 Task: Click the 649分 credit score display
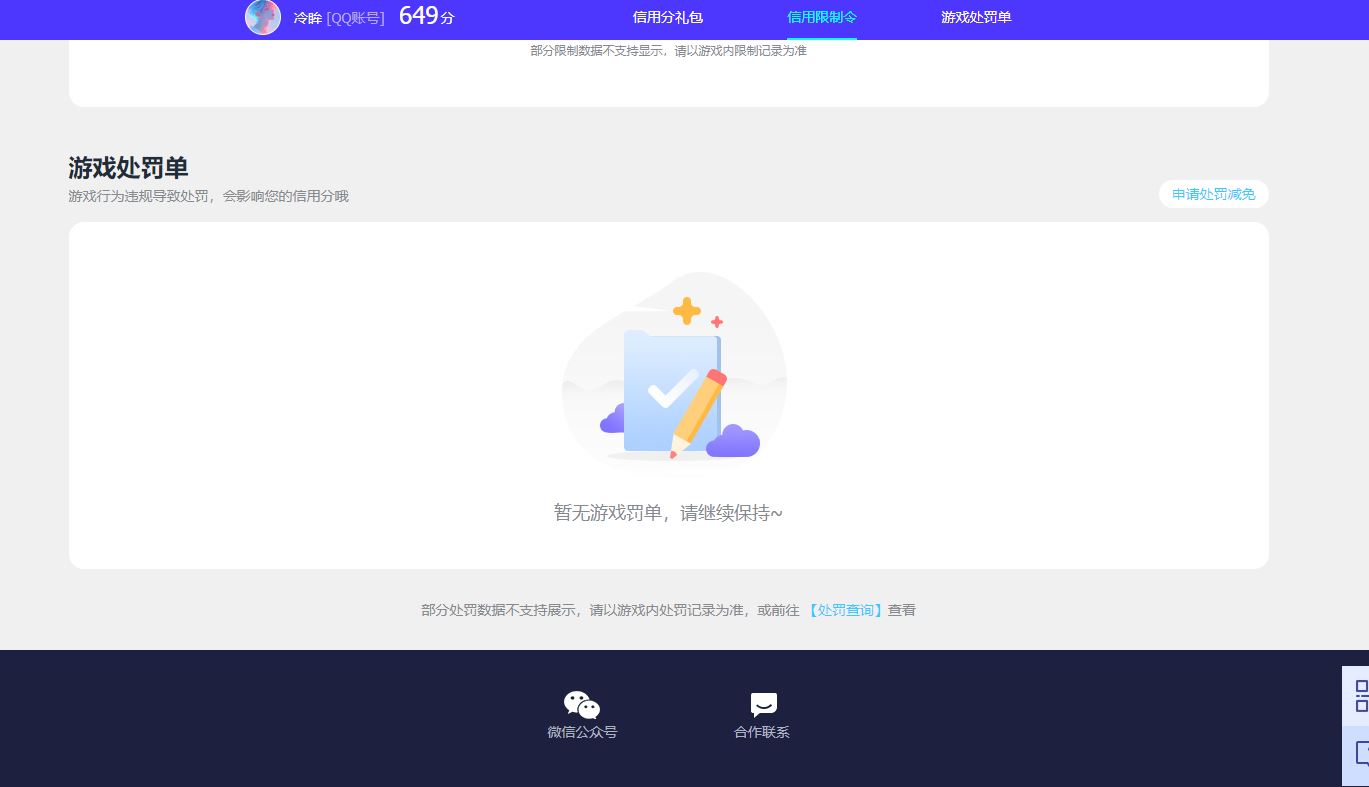[x=426, y=16]
